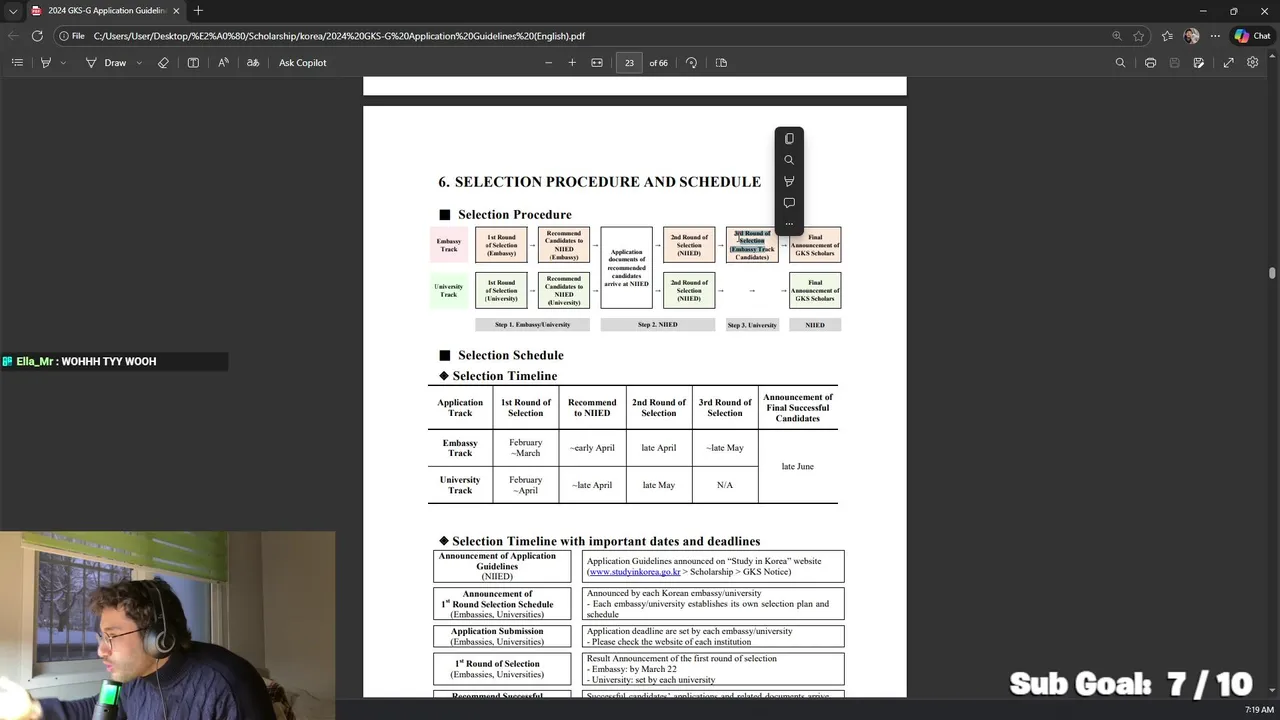Add comment to selected text
This screenshot has height=720, width=1280.
coord(789,203)
